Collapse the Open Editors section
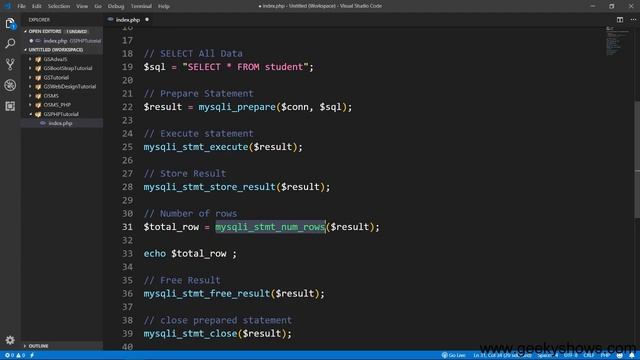The width and height of the screenshot is (640, 360). 25,31
